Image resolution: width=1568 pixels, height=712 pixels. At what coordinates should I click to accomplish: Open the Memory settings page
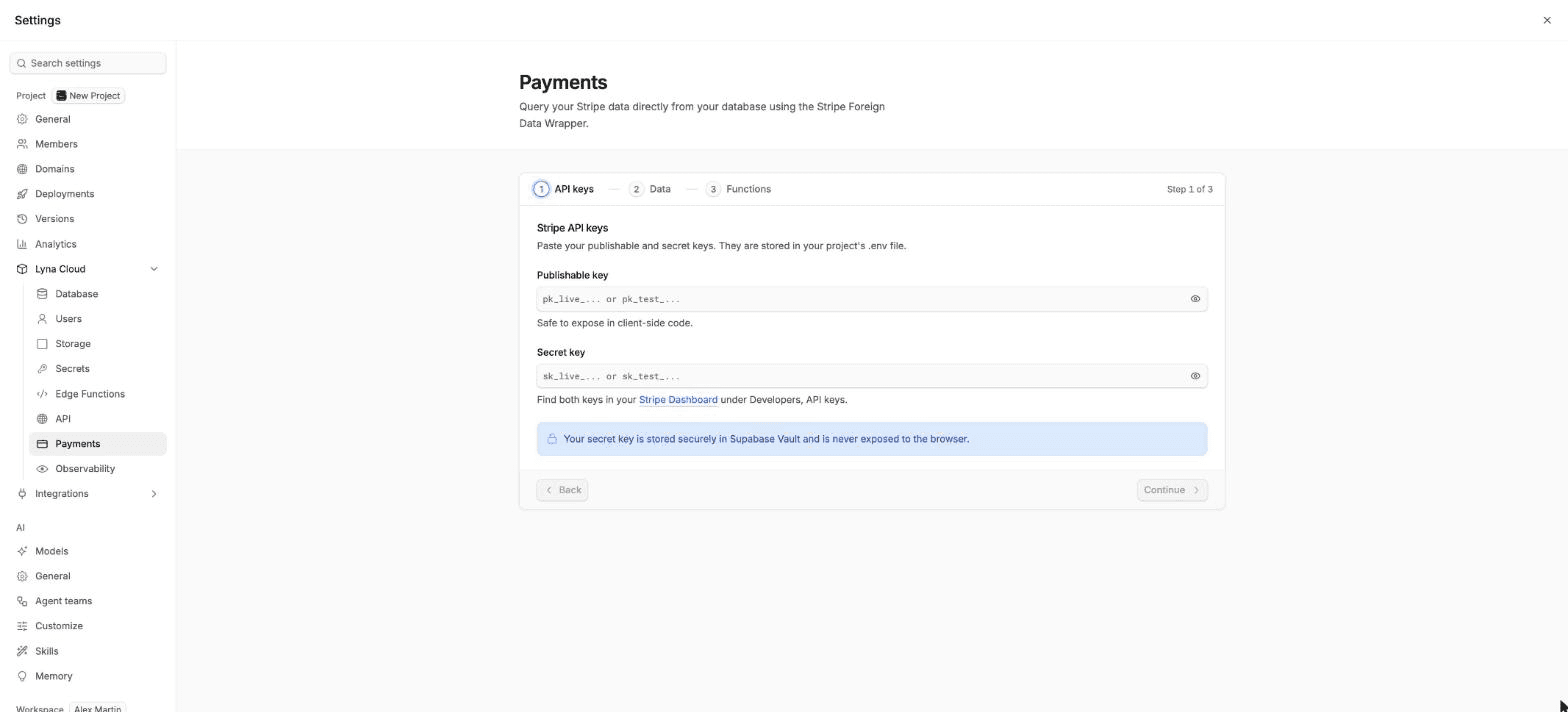pyautogui.click(x=88, y=676)
